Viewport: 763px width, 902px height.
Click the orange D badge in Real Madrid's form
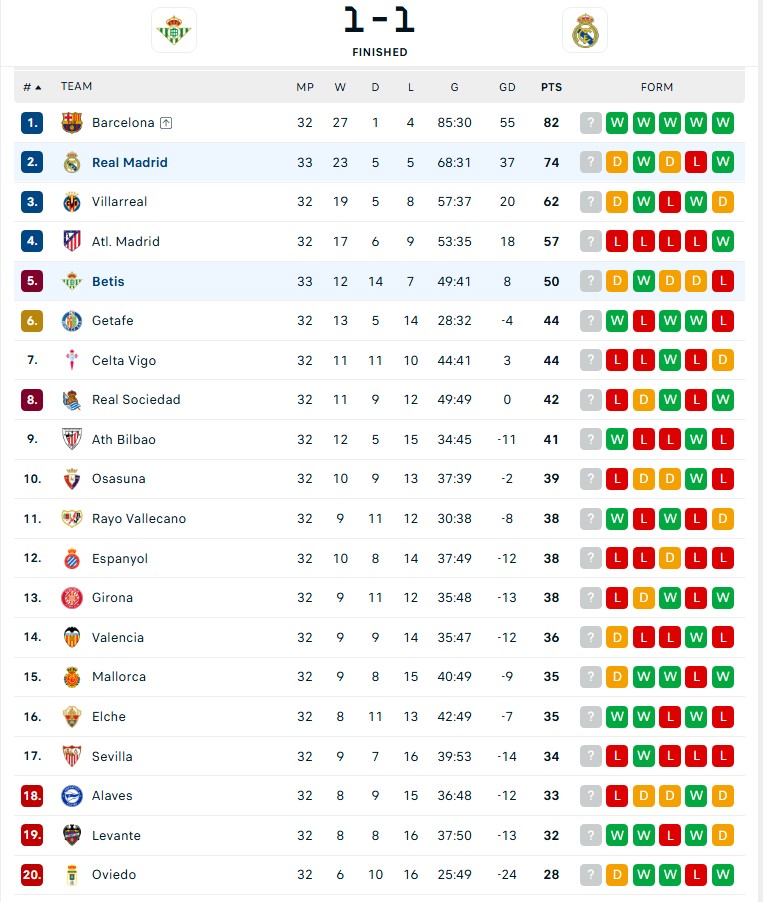click(617, 162)
